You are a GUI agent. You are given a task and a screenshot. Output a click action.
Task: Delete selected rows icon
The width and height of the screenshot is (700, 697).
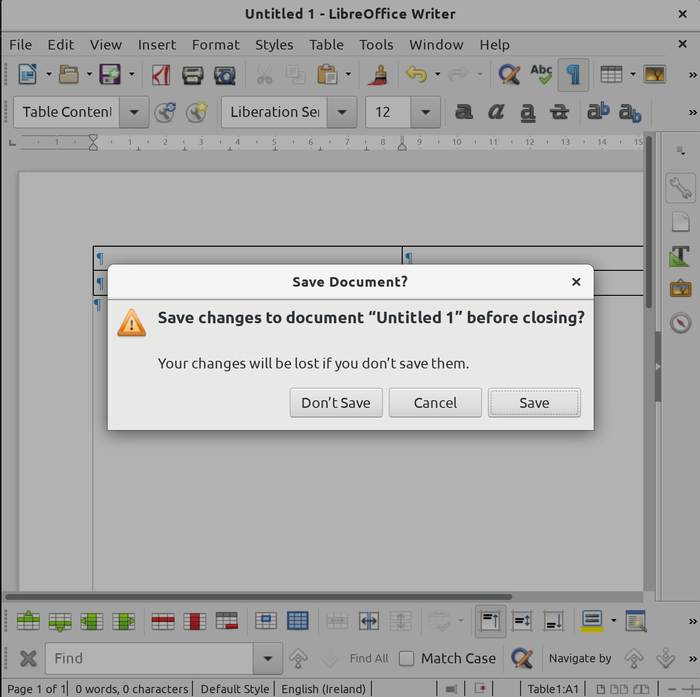coord(163,621)
